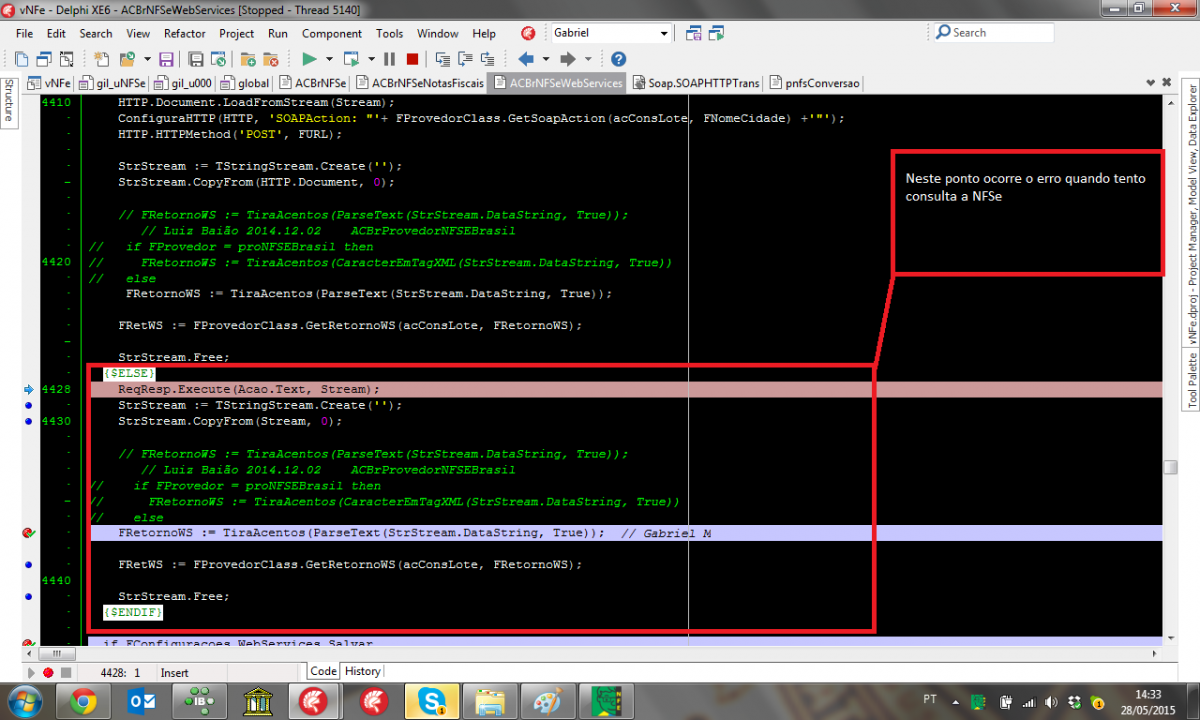Screen dimensions: 1200x720
Task: Navigate back with blue left arrow
Action: (527, 59)
